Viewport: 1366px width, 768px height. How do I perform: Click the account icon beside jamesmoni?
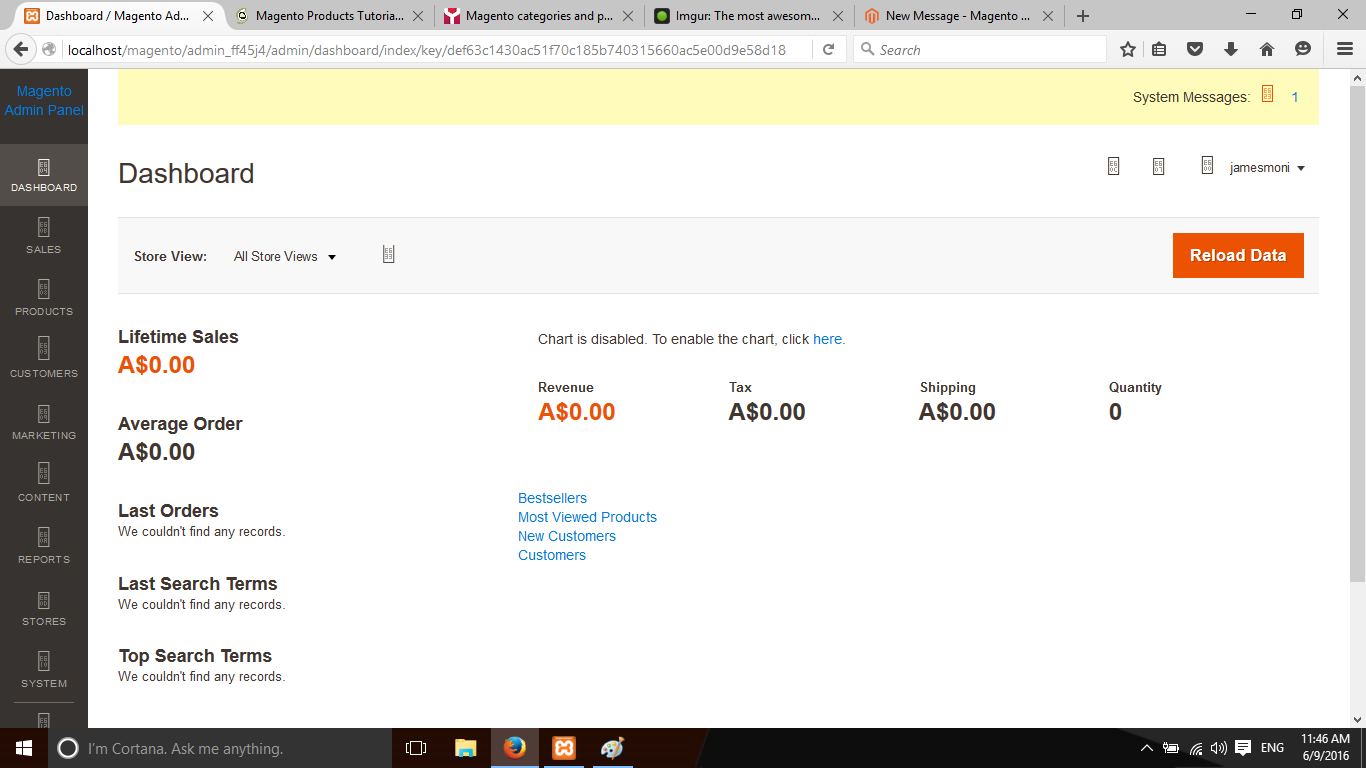pyautogui.click(x=1207, y=166)
